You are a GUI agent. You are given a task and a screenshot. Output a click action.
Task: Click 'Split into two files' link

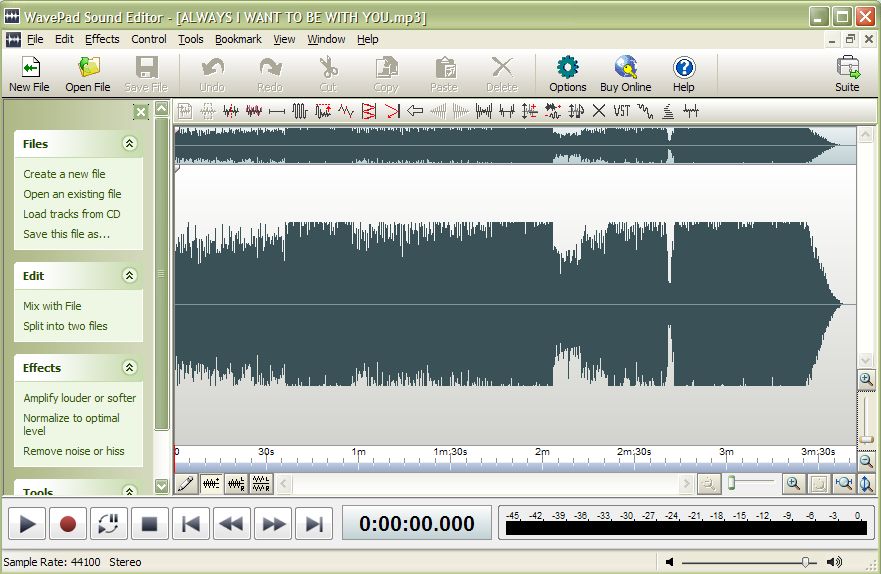tap(65, 326)
